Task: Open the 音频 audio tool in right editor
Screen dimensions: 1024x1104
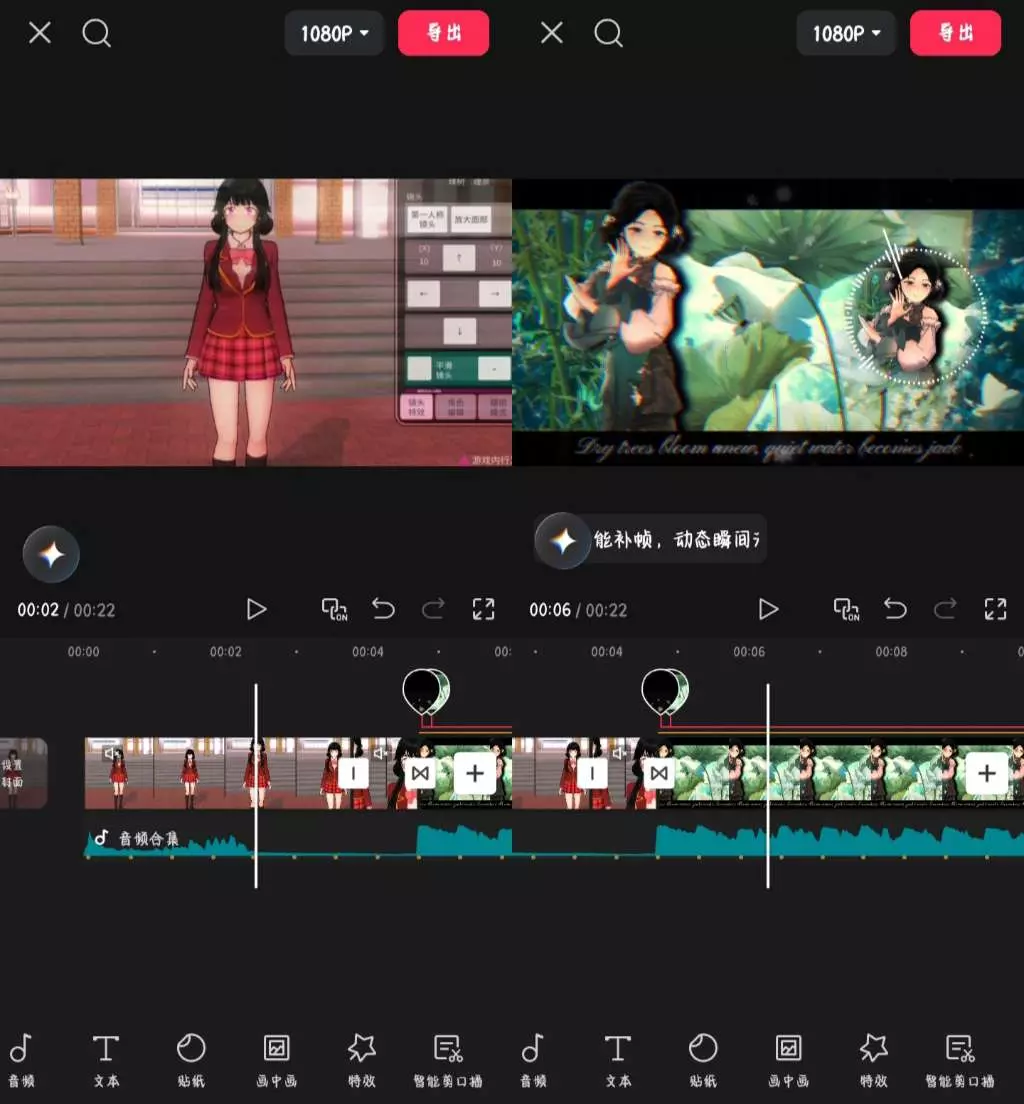Action: [x=533, y=1060]
